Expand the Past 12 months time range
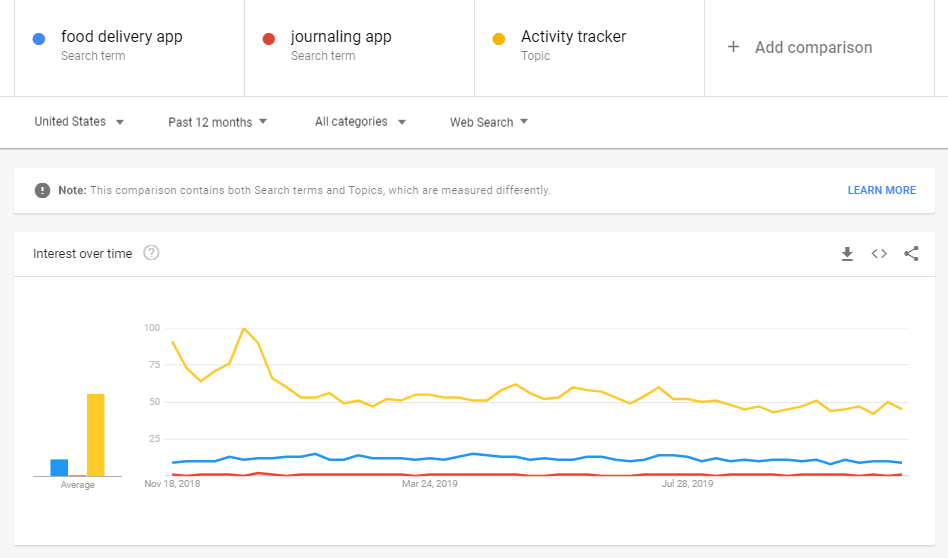 [218, 122]
